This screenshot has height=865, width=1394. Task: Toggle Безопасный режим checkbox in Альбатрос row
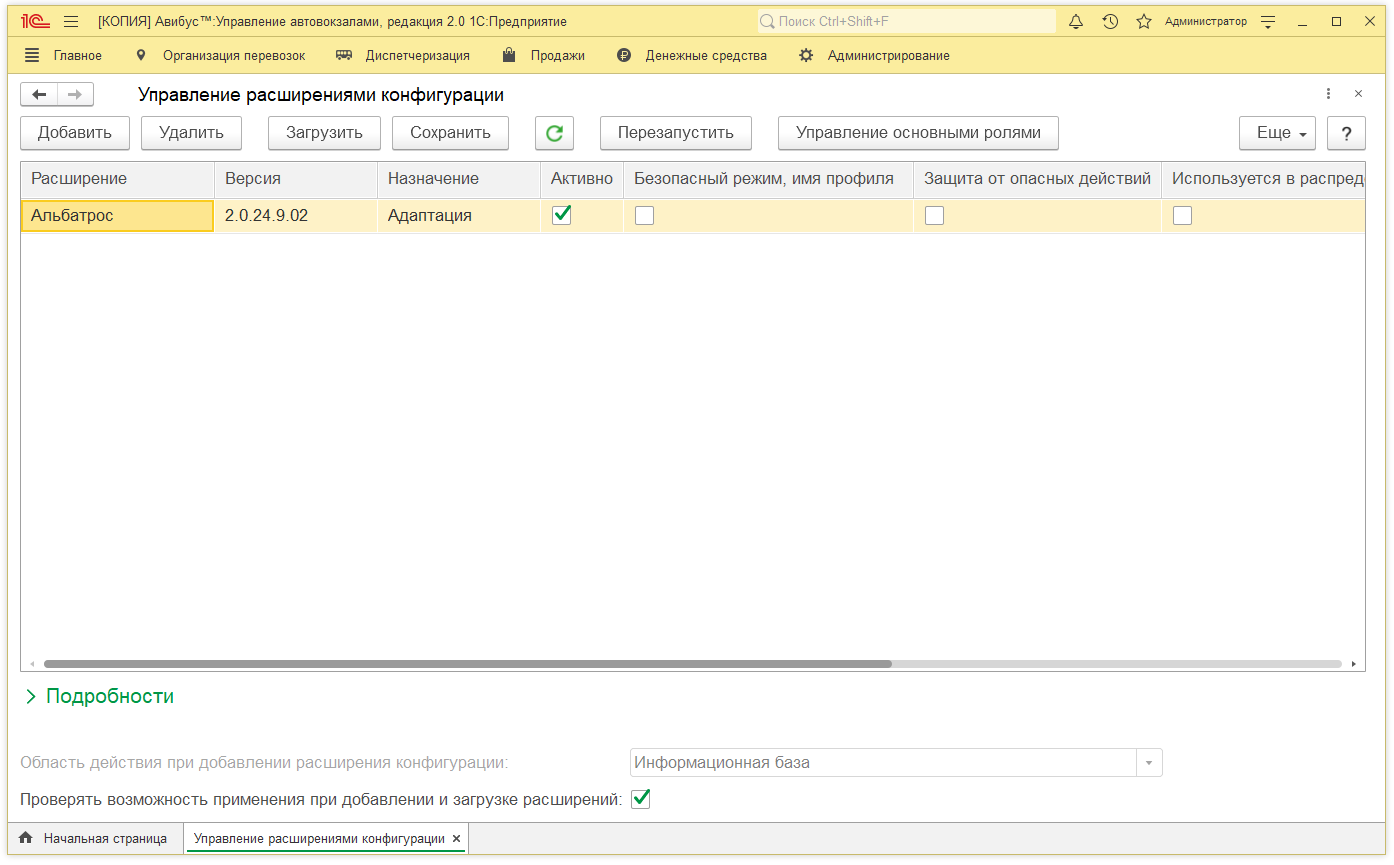click(x=645, y=215)
